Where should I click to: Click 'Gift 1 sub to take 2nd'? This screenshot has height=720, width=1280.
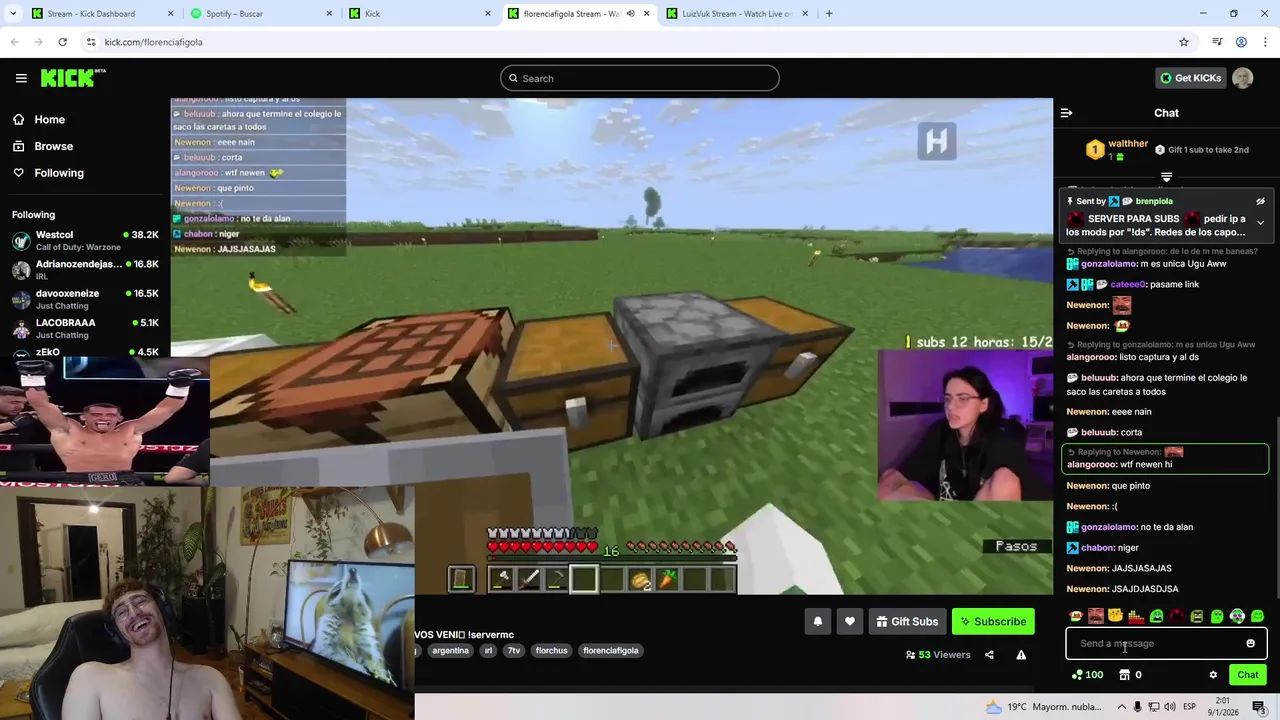coord(1201,150)
